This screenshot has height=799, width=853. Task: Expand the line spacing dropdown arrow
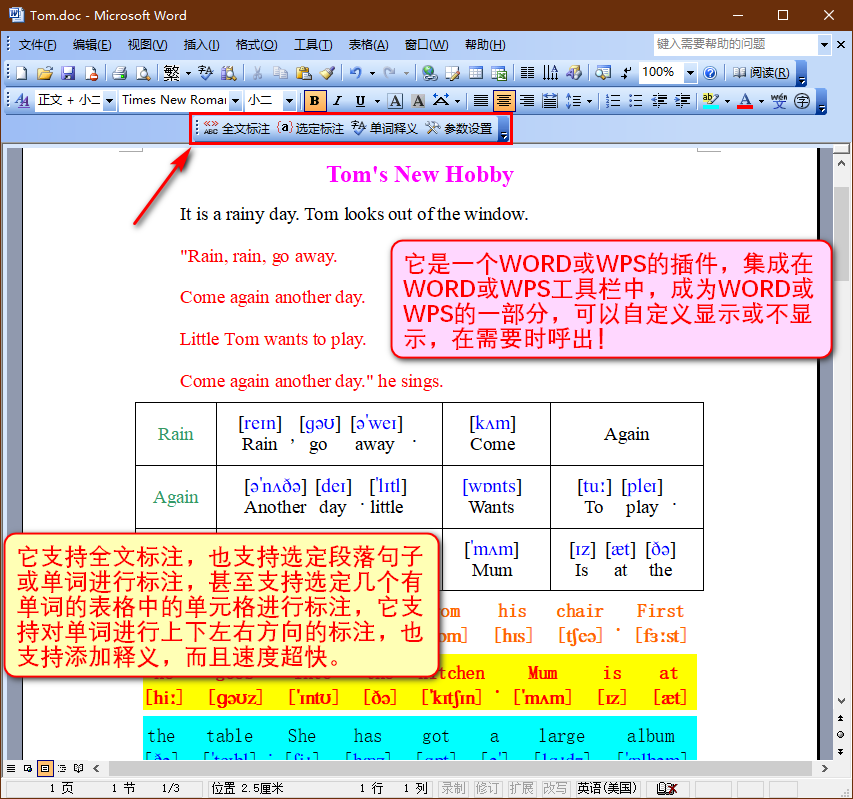point(590,101)
